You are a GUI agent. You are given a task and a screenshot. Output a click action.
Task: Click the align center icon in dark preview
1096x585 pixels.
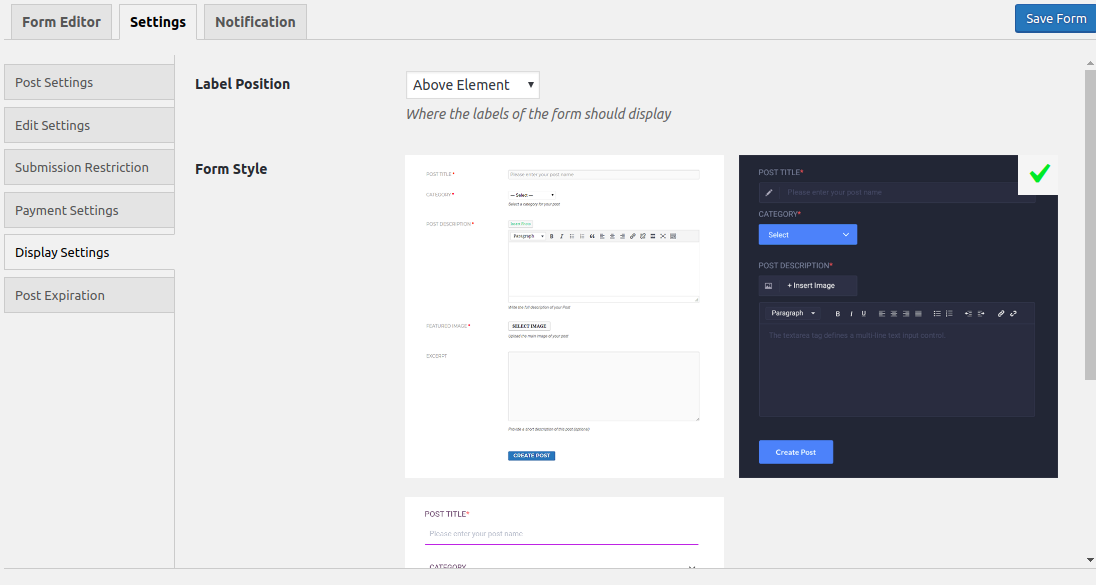coord(894,314)
